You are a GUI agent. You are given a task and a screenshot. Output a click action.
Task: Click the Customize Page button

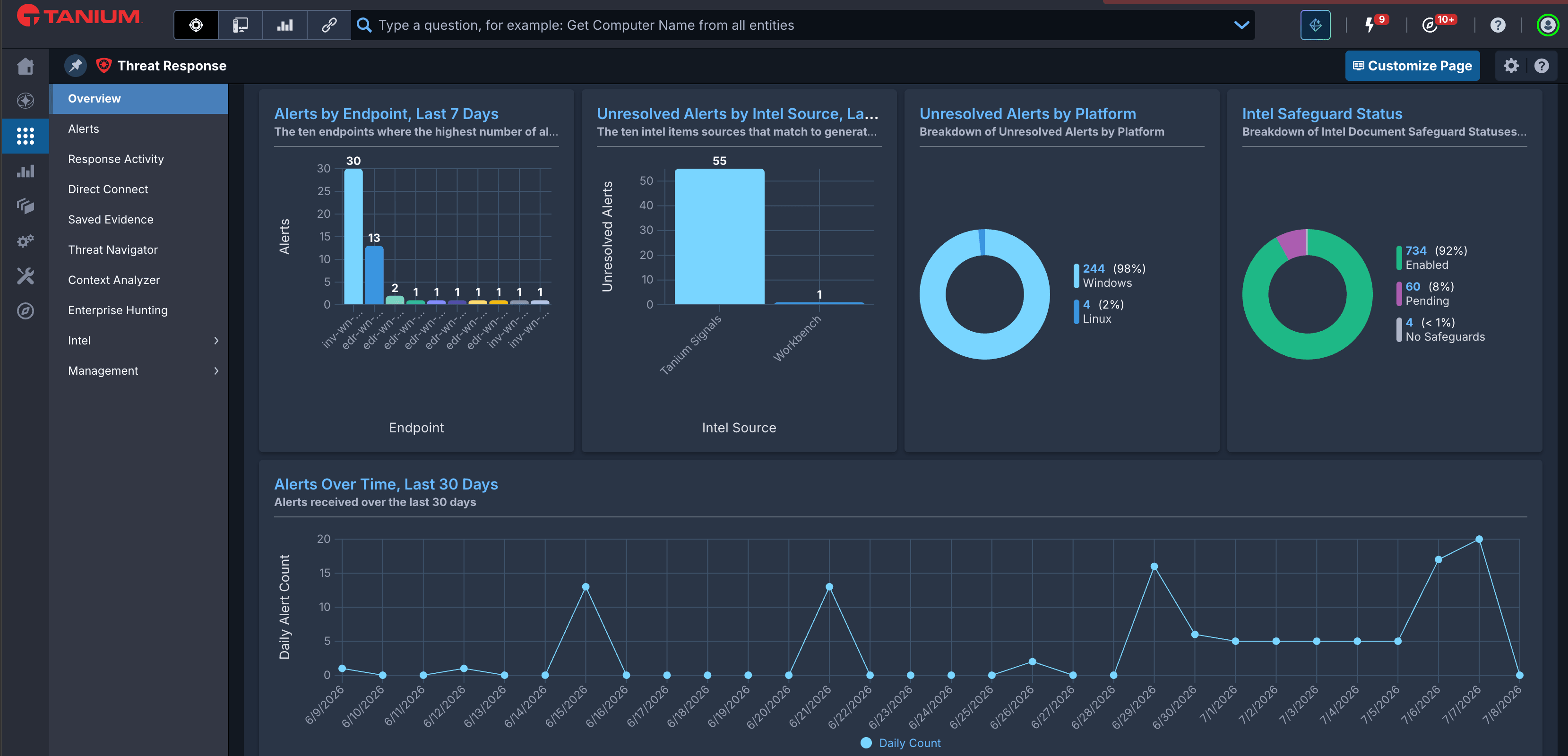[1412, 66]
